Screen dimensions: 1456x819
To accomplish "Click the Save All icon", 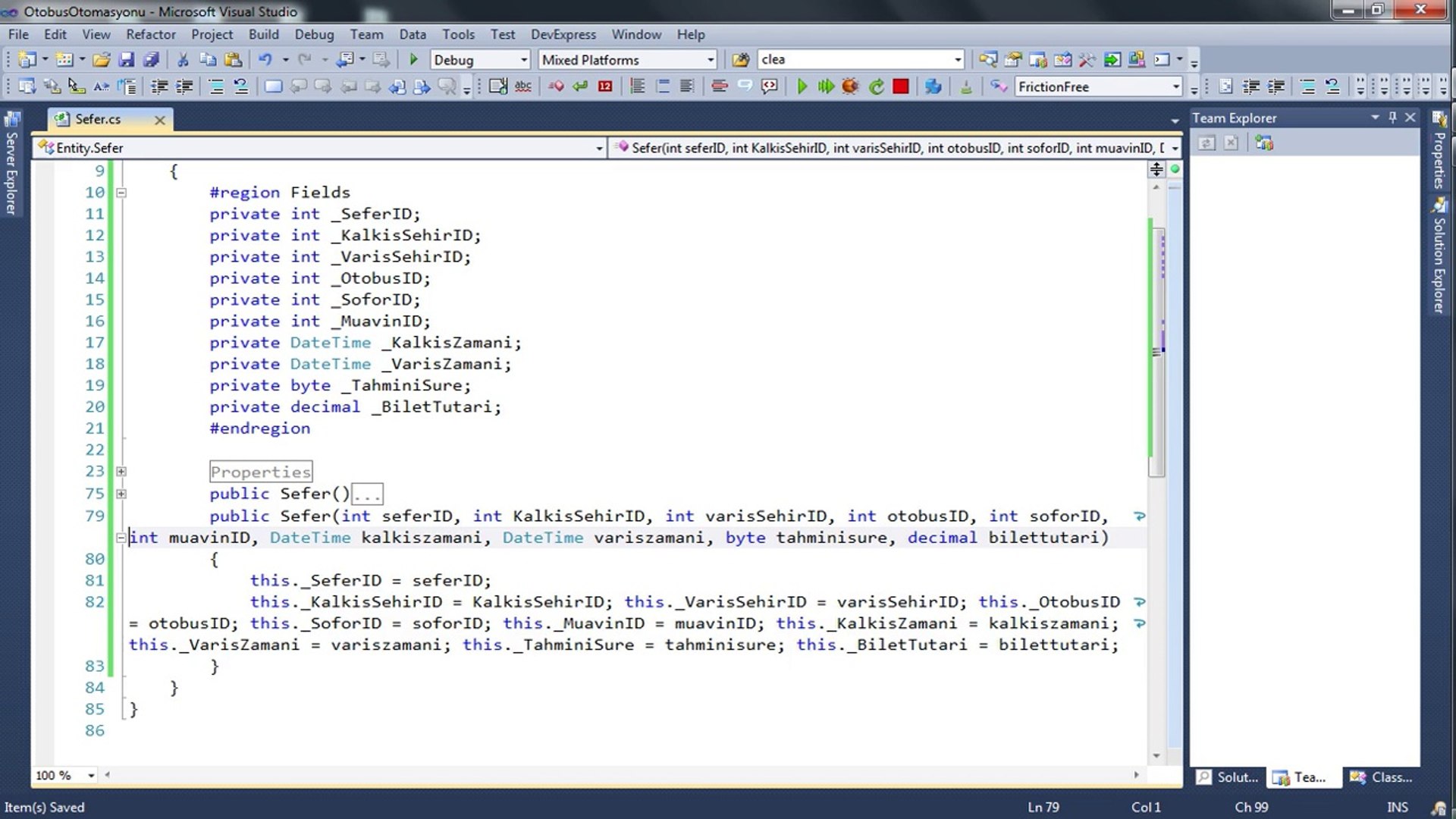I will coord(151,60).
